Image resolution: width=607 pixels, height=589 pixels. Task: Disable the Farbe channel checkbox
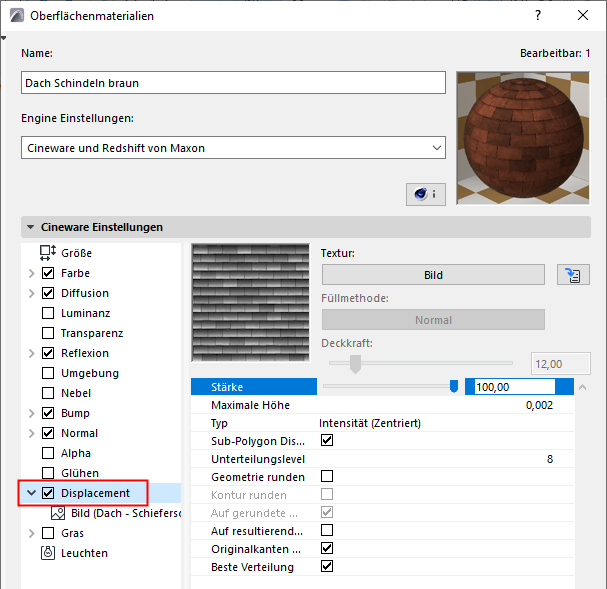(x=48, y=273)
